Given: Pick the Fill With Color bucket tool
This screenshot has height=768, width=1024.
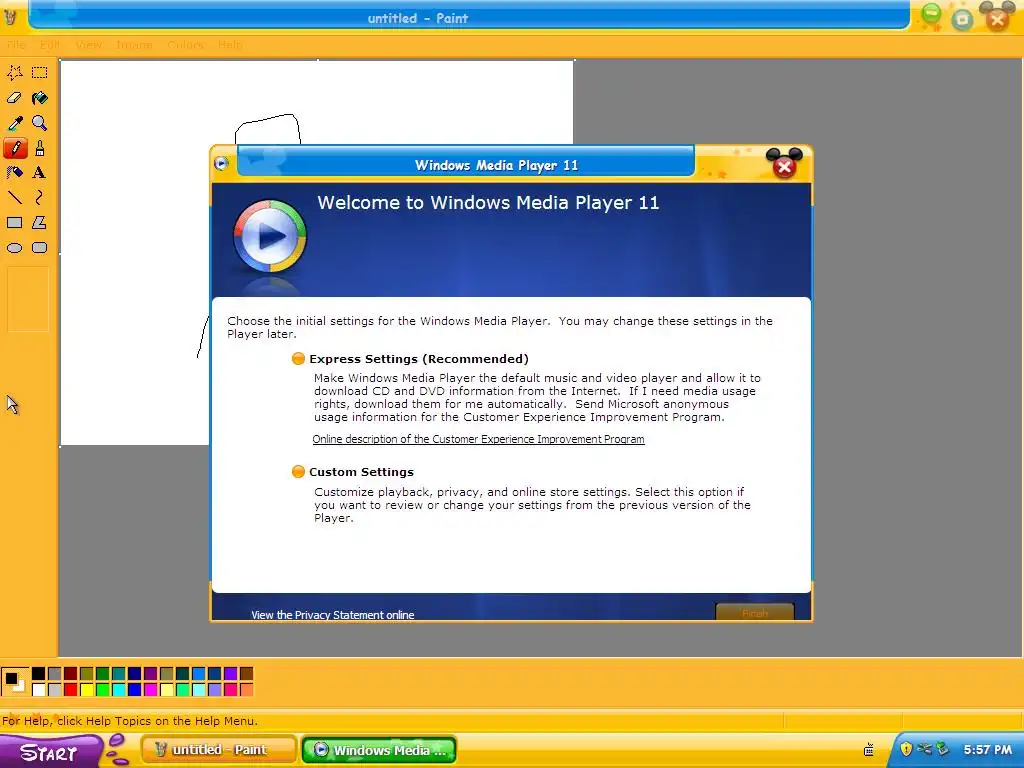Looking at the screenshot, I should (39, 98).
